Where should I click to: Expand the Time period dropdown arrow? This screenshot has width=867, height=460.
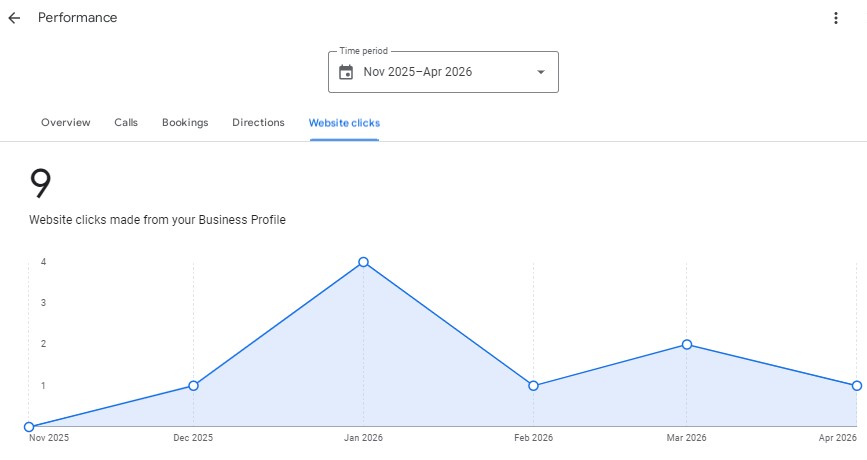tap(541, 72)
